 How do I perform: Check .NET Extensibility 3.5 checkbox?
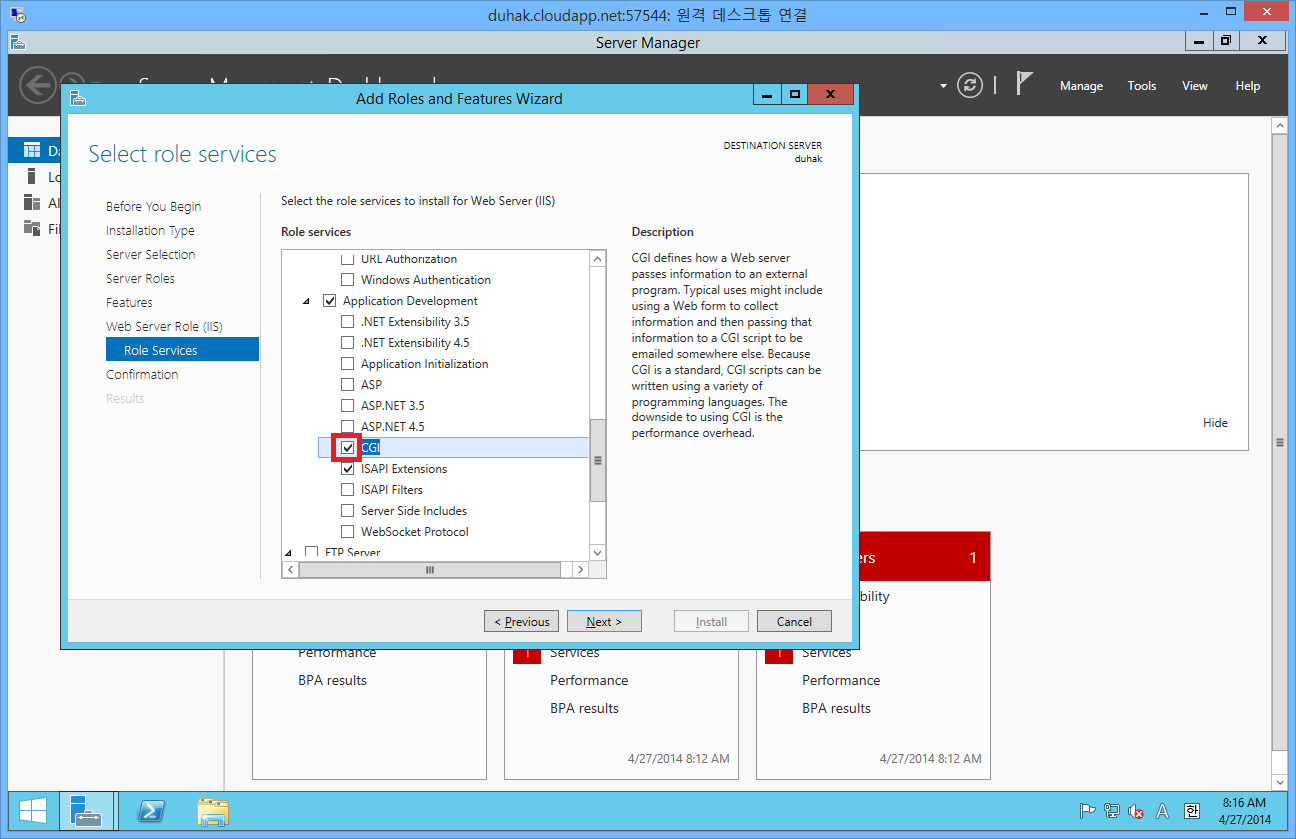347,322
